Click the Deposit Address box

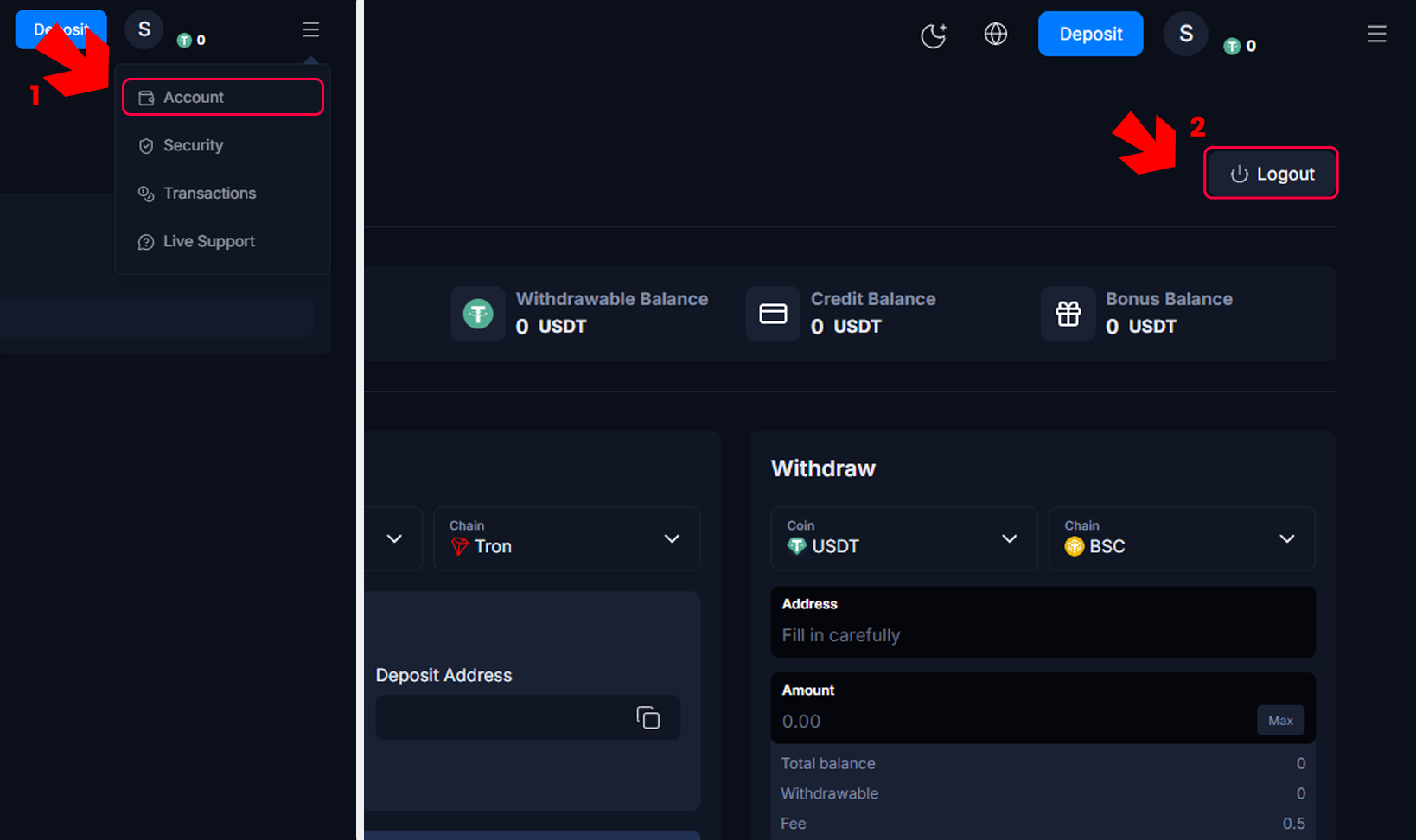[x=528, y=717]
